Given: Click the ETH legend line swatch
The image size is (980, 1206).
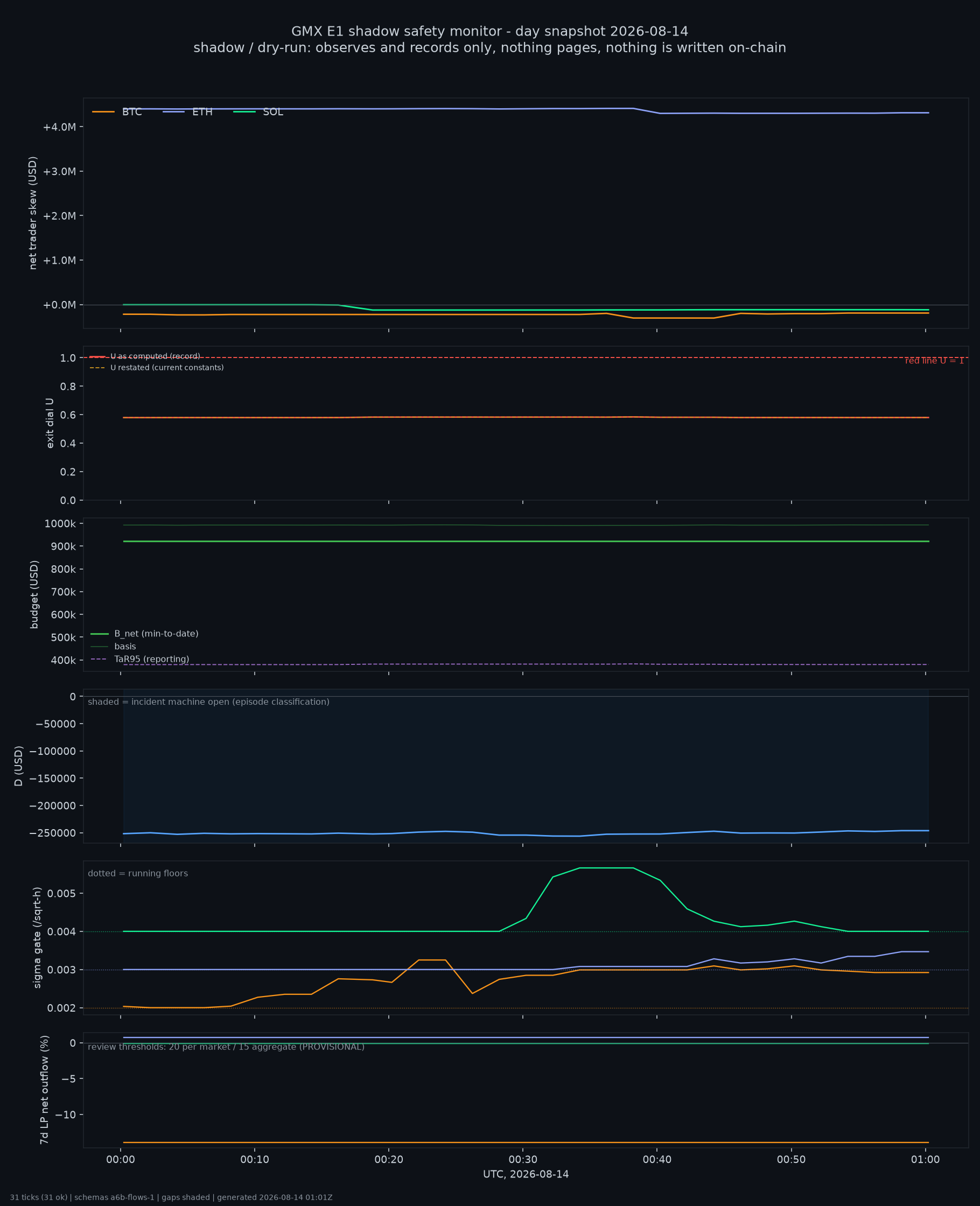Looking at the screenshot, I should click(x=174, y=113).
